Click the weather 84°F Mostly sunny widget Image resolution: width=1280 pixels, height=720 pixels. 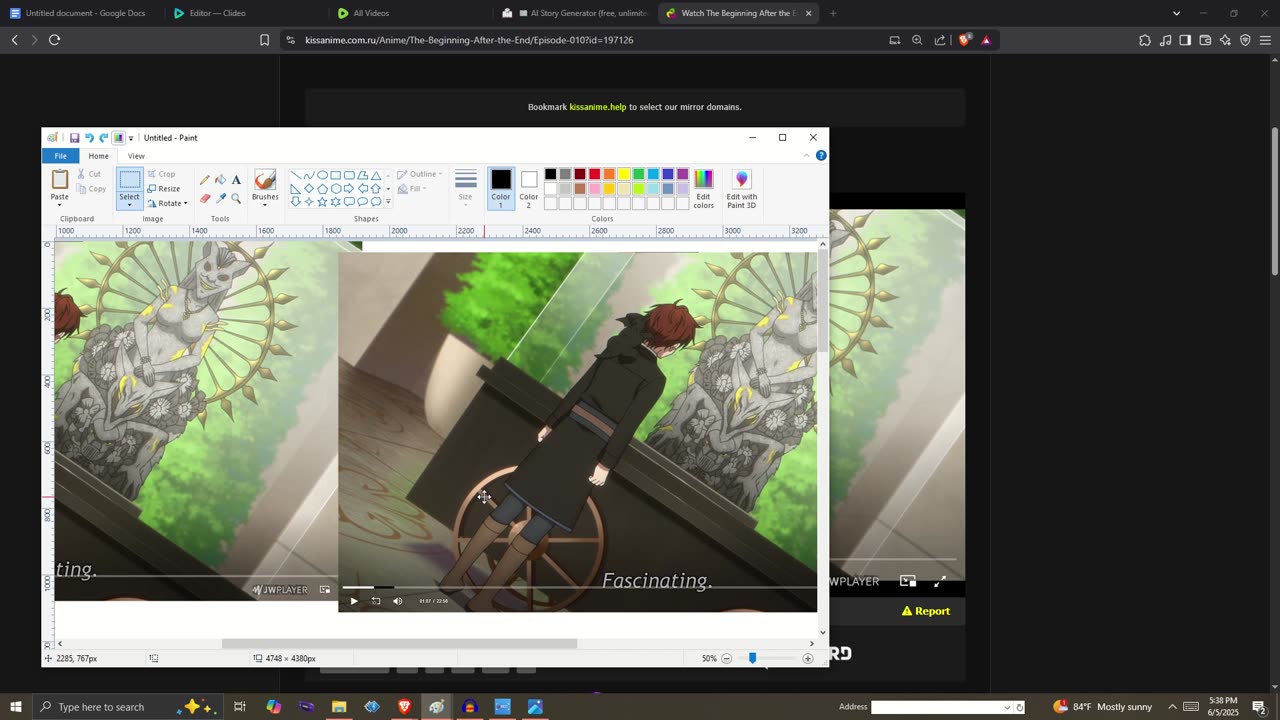click(x=1102, y=707)
